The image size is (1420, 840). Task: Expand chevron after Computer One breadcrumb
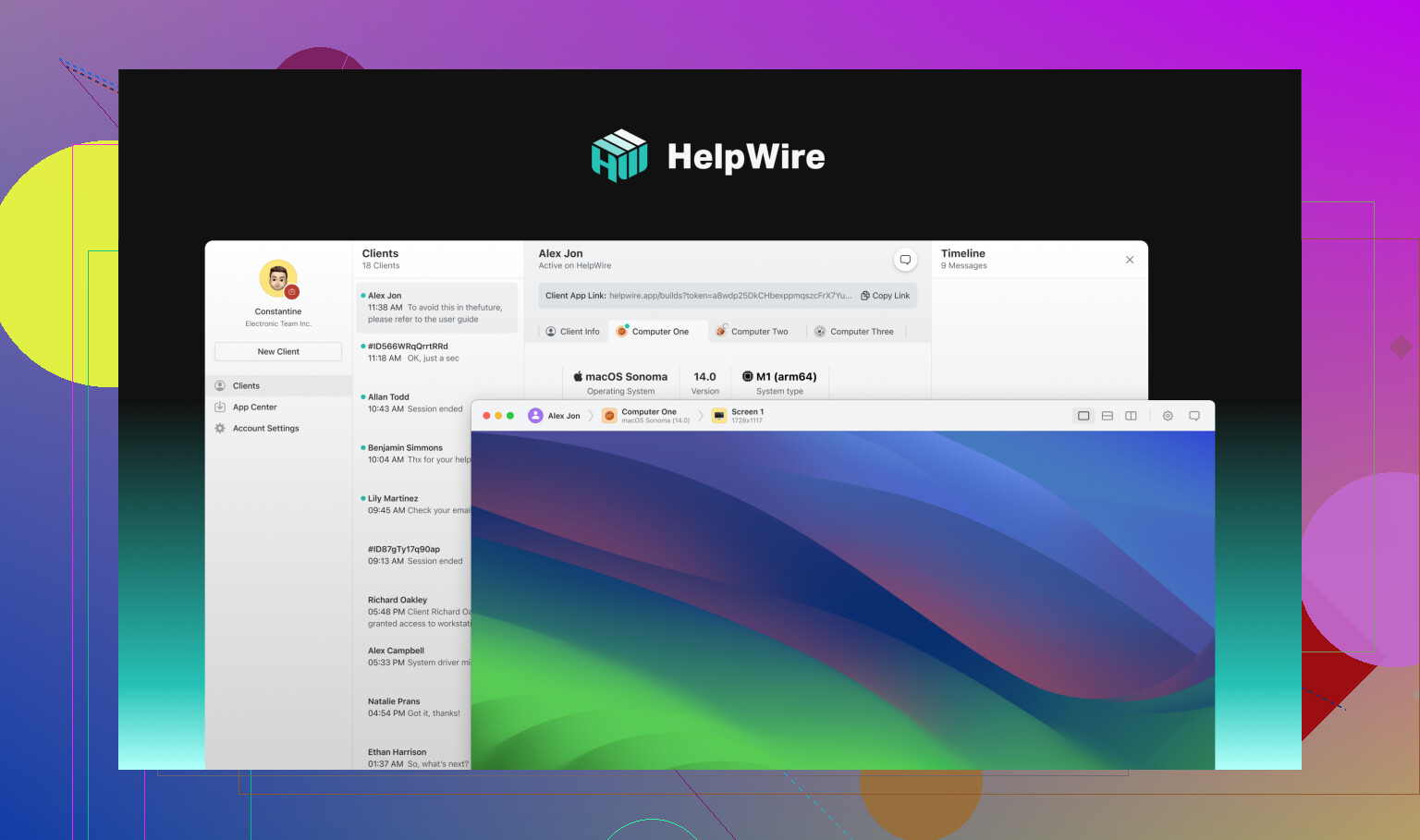[x=701, y=416]
